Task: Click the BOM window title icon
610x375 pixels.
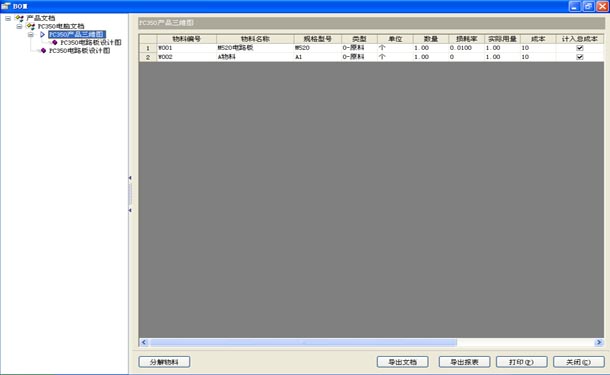Action: pyautogui.click(x=6, y=6)
